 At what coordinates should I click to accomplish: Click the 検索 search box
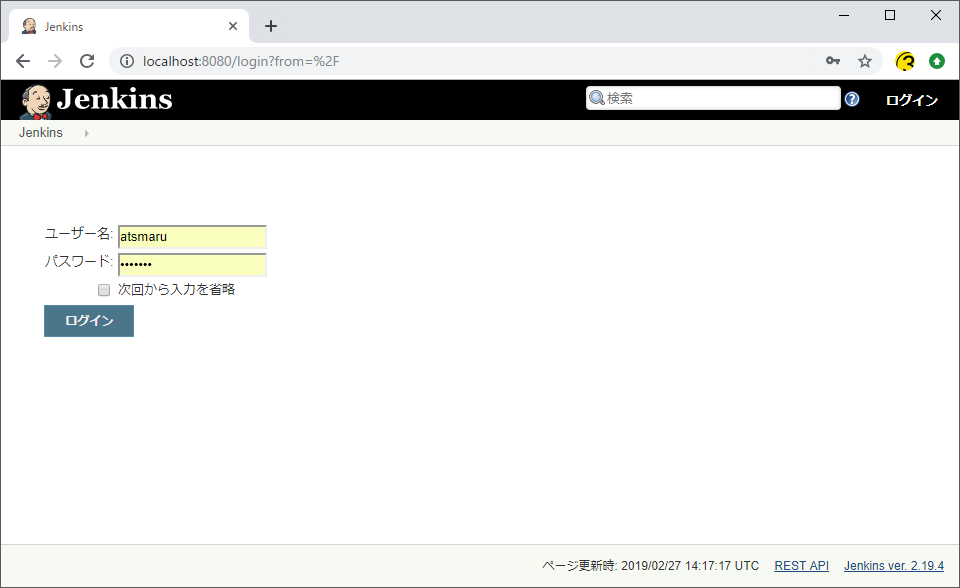coord(713,98)
